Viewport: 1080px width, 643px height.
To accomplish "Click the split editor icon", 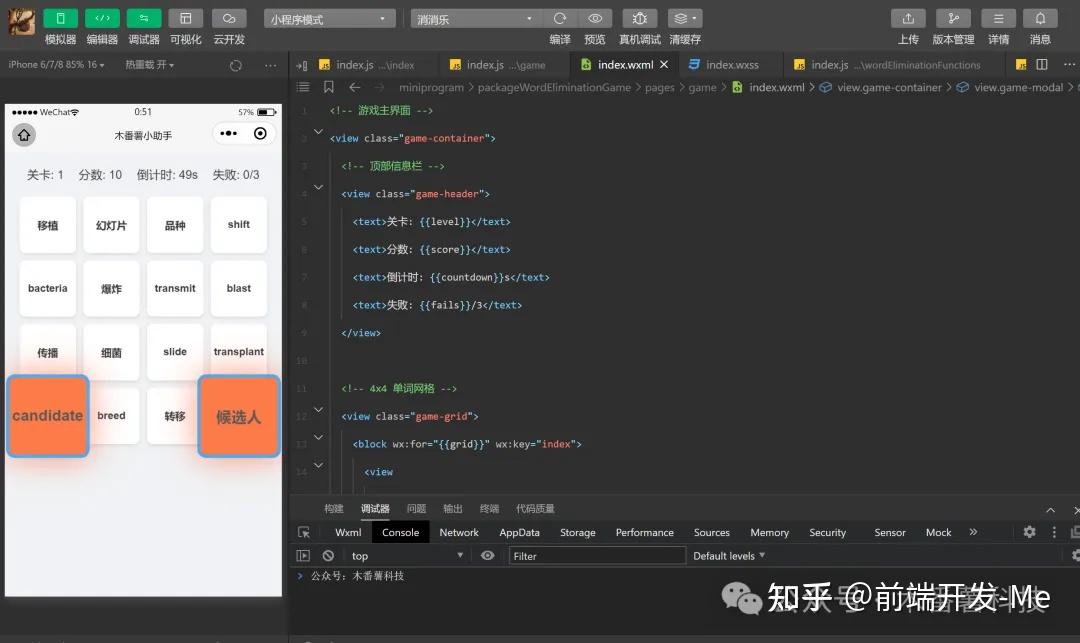I will [x=1042, y=65].
